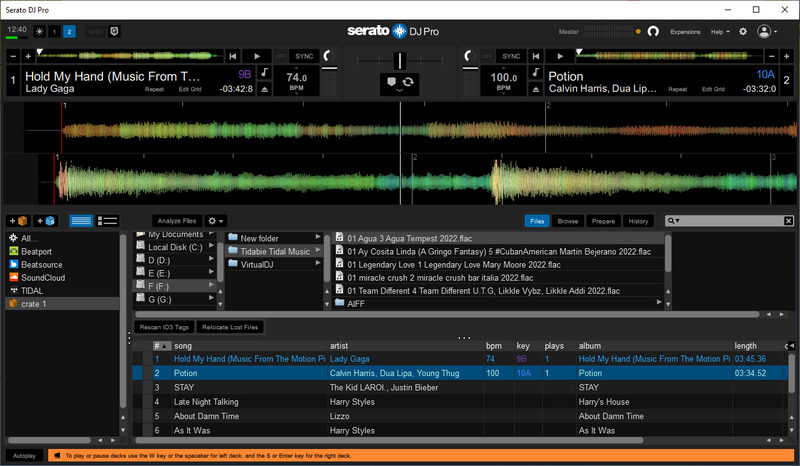Open Edit Grid for deck 2
800x466 pixels.
(713, 89)
